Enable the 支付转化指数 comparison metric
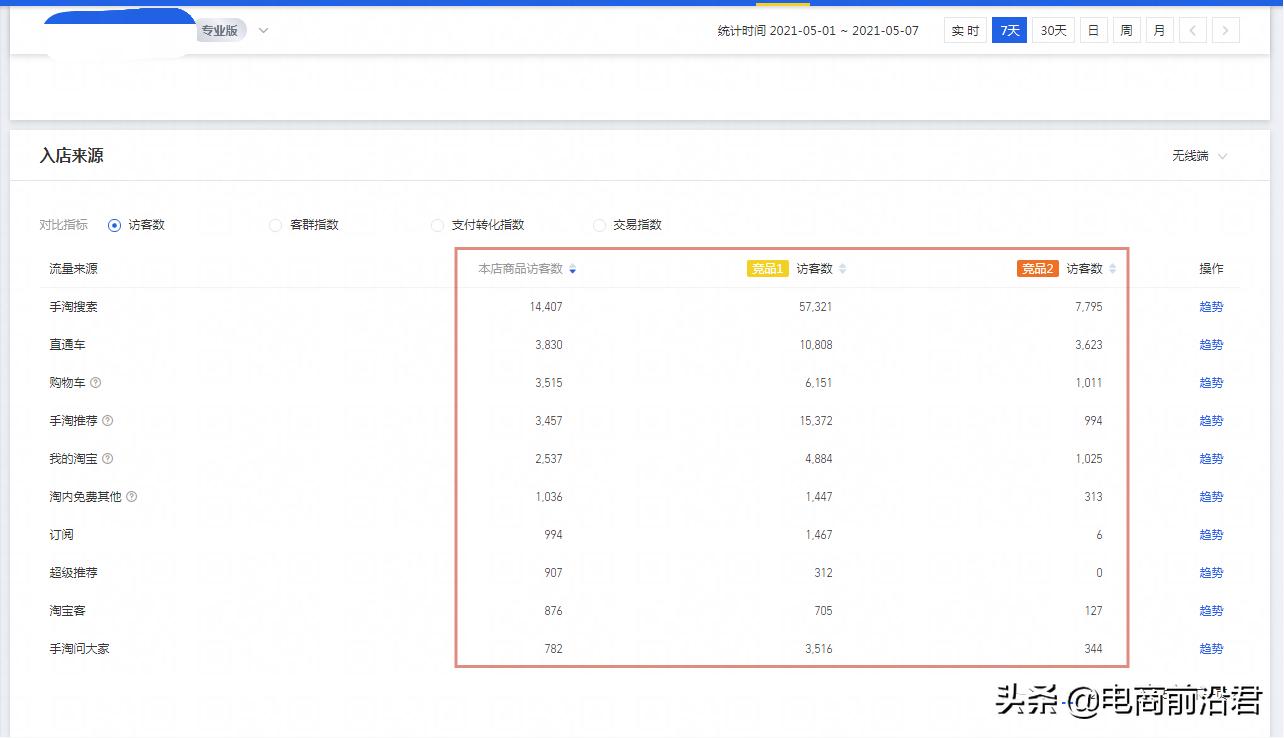 437,225
